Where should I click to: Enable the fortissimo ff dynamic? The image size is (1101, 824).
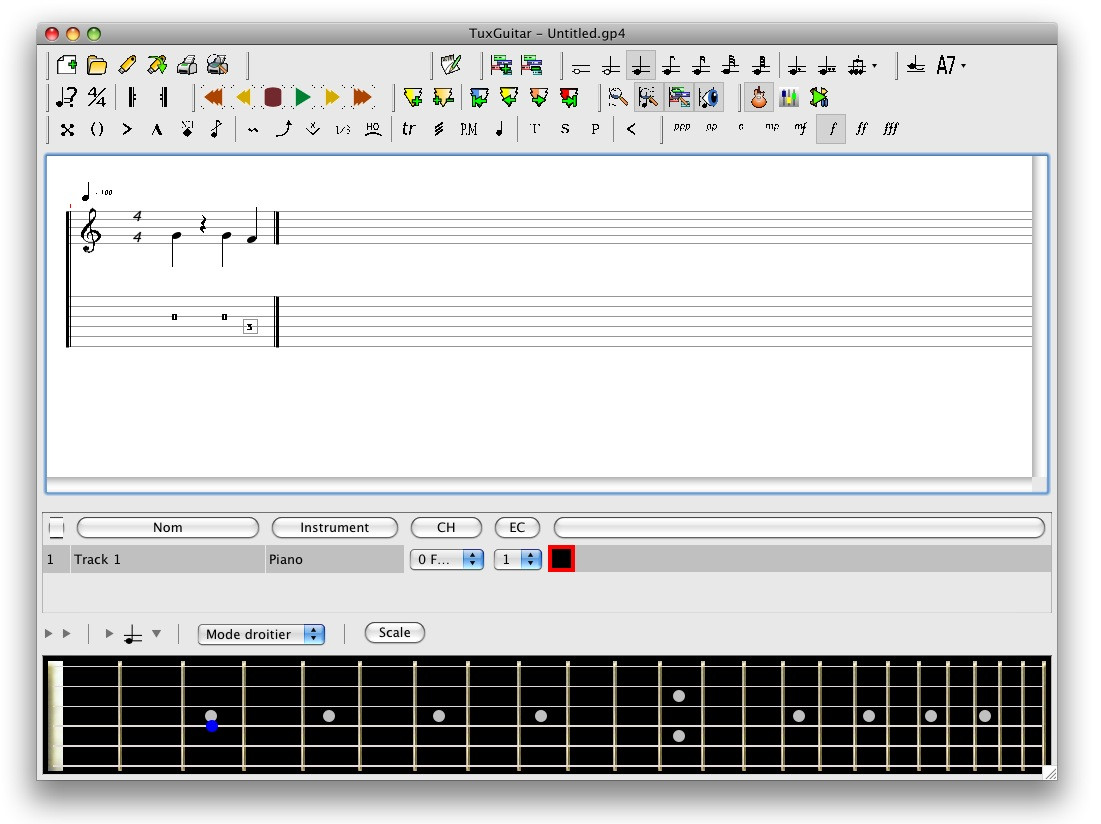(x=862, y=129)
